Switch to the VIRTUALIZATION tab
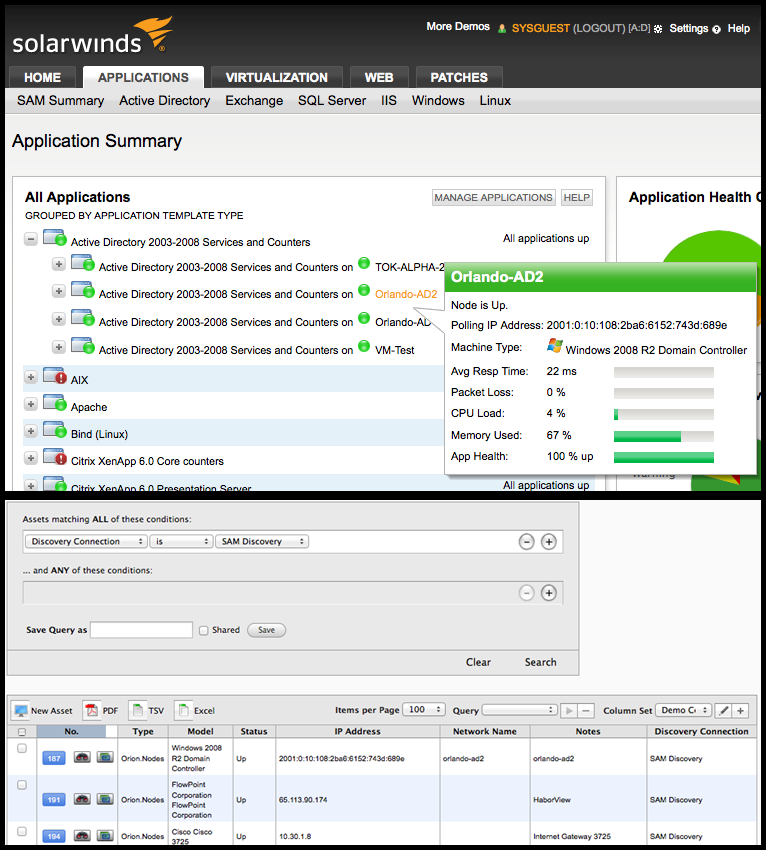The height and width of the screenshot is (850, 766). click(276, 78)
